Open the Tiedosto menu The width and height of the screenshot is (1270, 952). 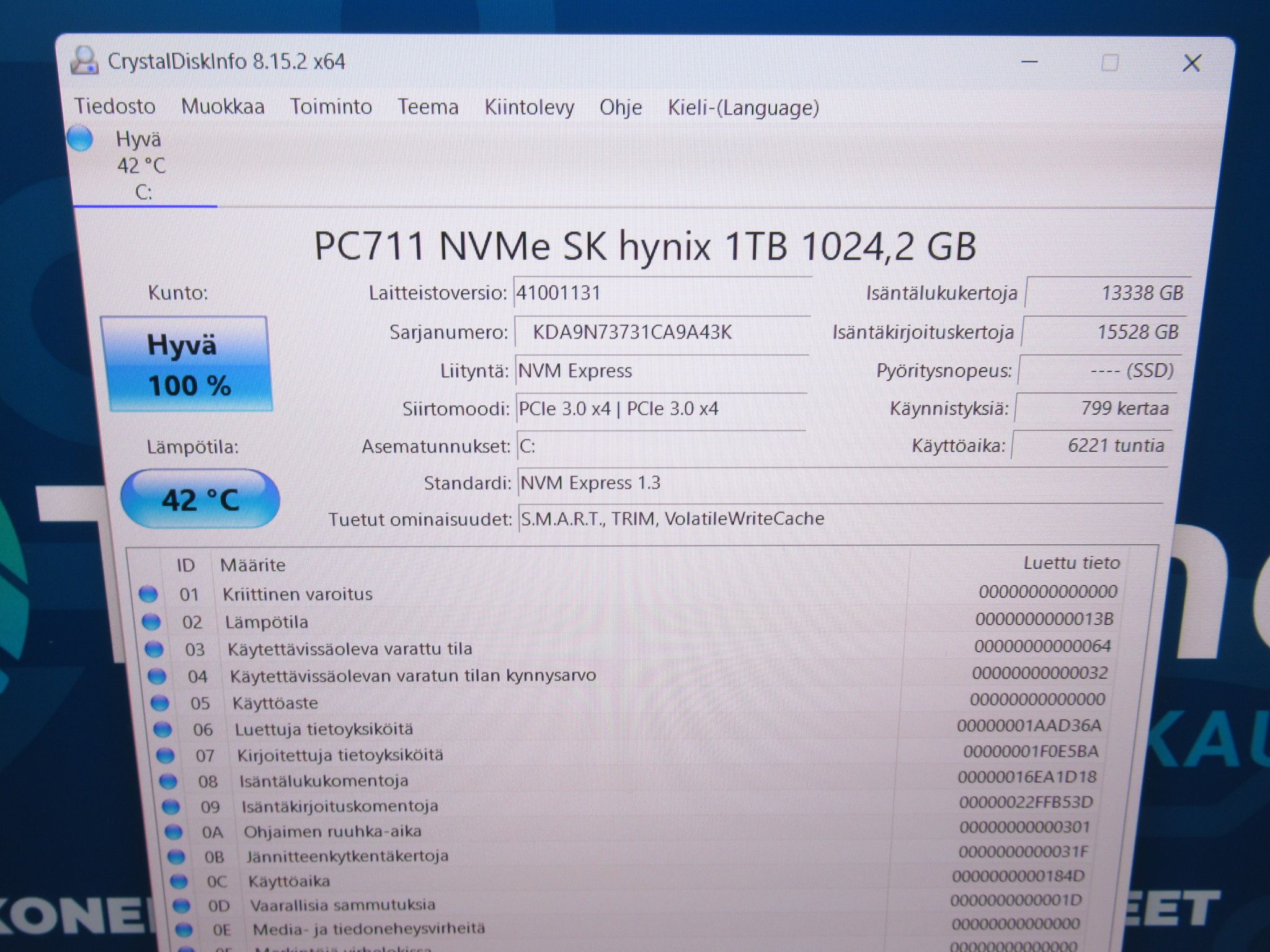click(x=115, y=106)
